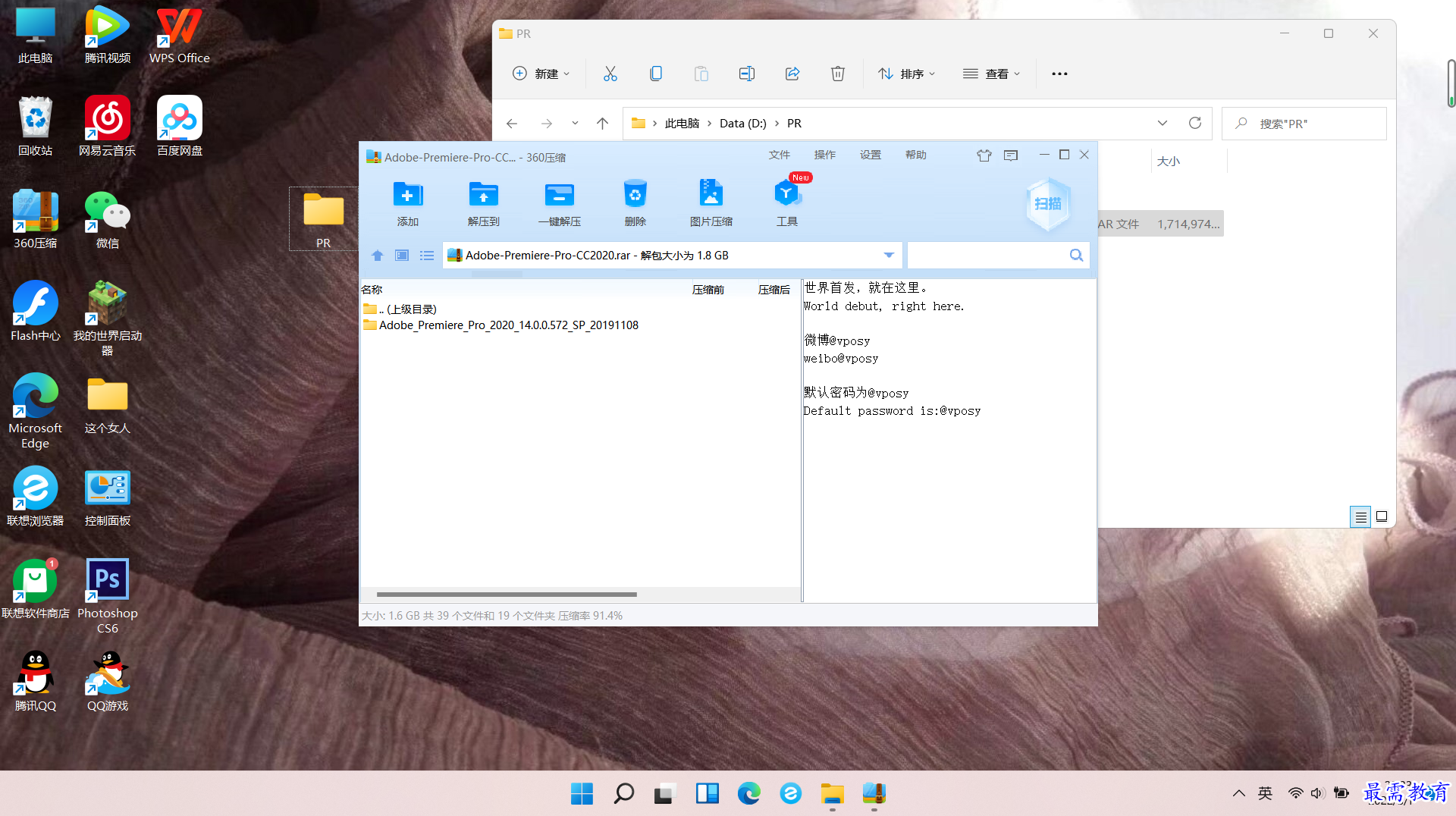
Task: Open the 微信 WeChat desktop icon
Action: [108, 219]
